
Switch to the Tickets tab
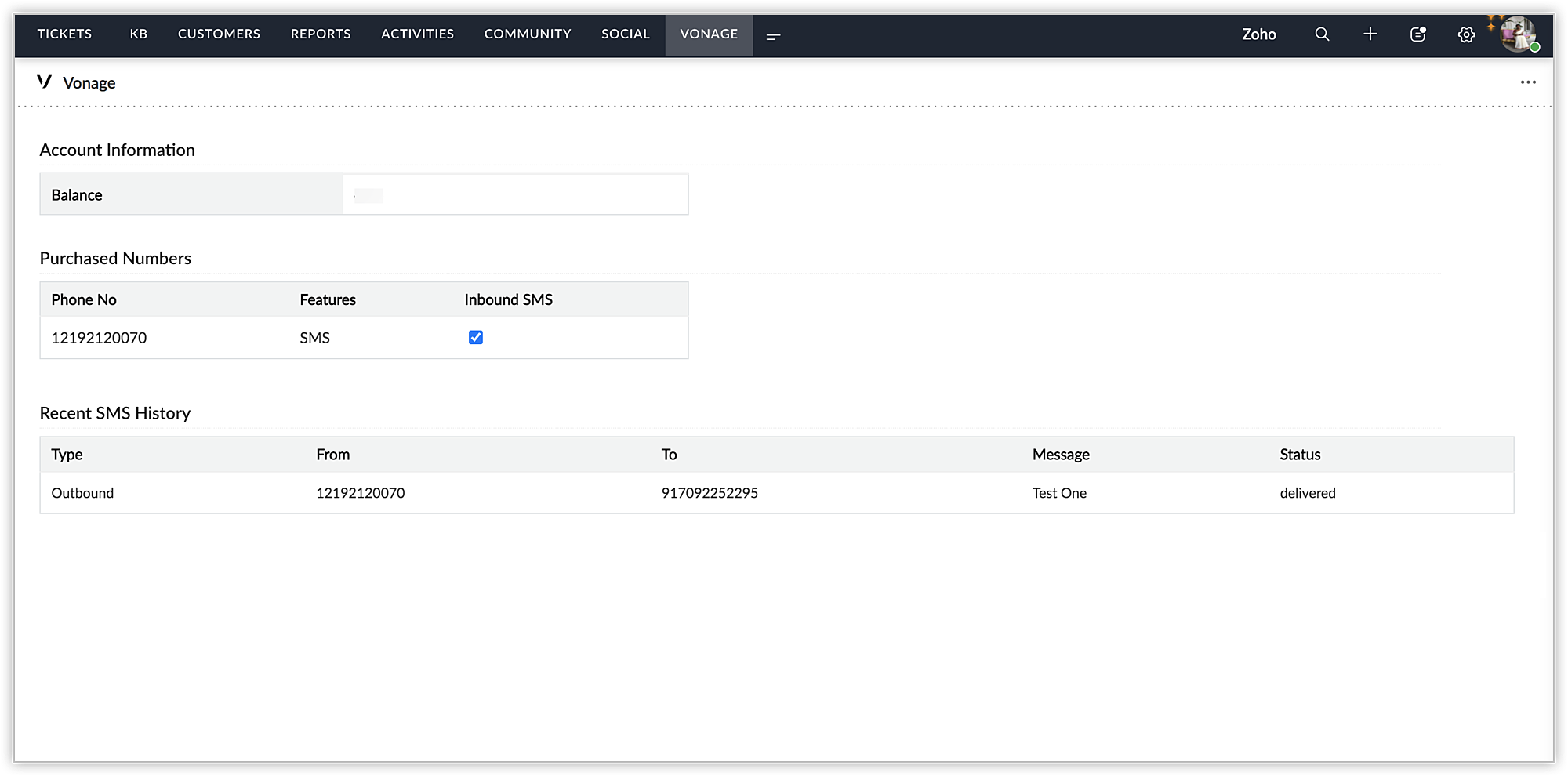click(65, 34)
